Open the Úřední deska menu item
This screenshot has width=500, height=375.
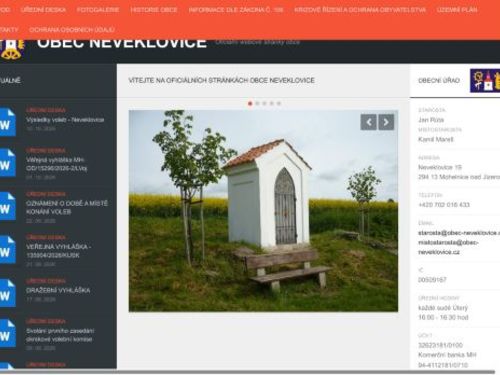click(43, 10)
